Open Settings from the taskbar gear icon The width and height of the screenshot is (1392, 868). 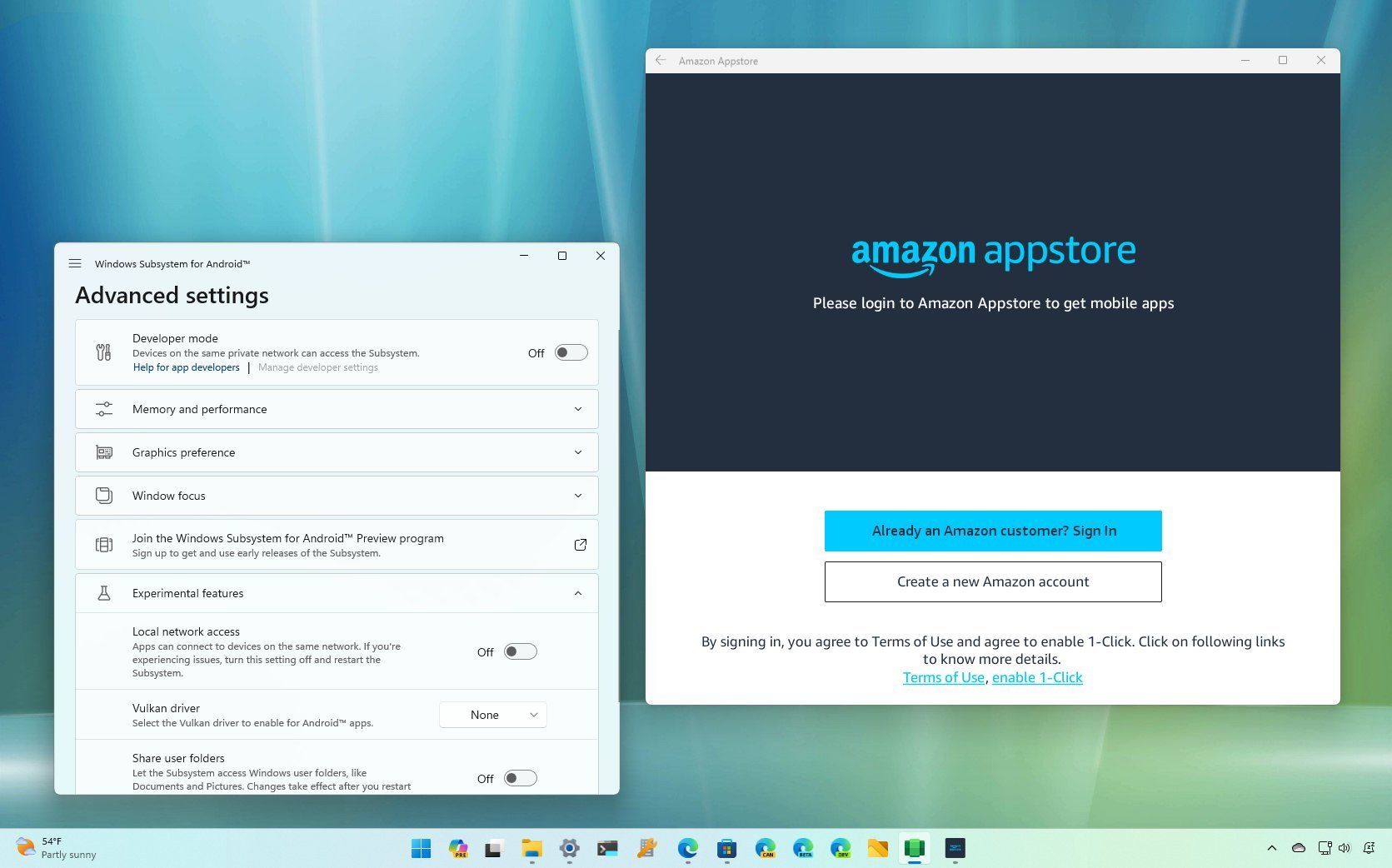[x=570, y=848]
